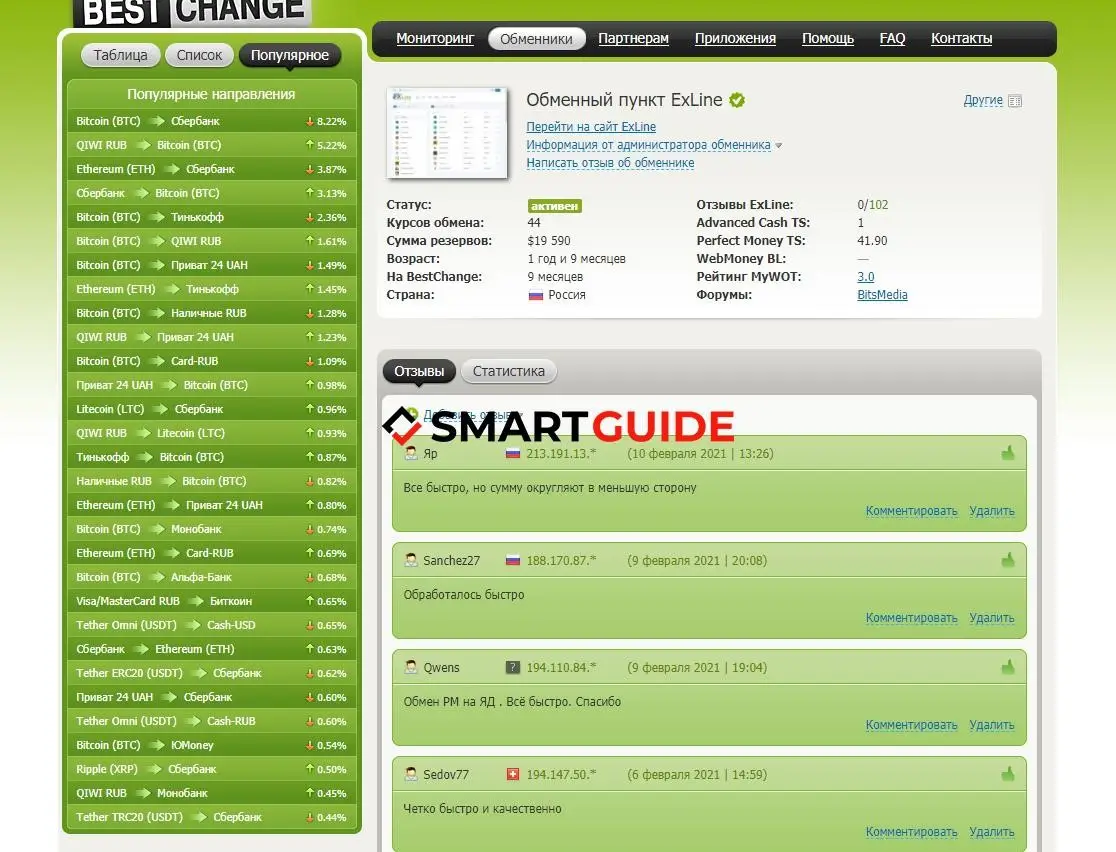Switch to the Статистика tab
This screenshot has height=852, width=1116.
(509, 371)
